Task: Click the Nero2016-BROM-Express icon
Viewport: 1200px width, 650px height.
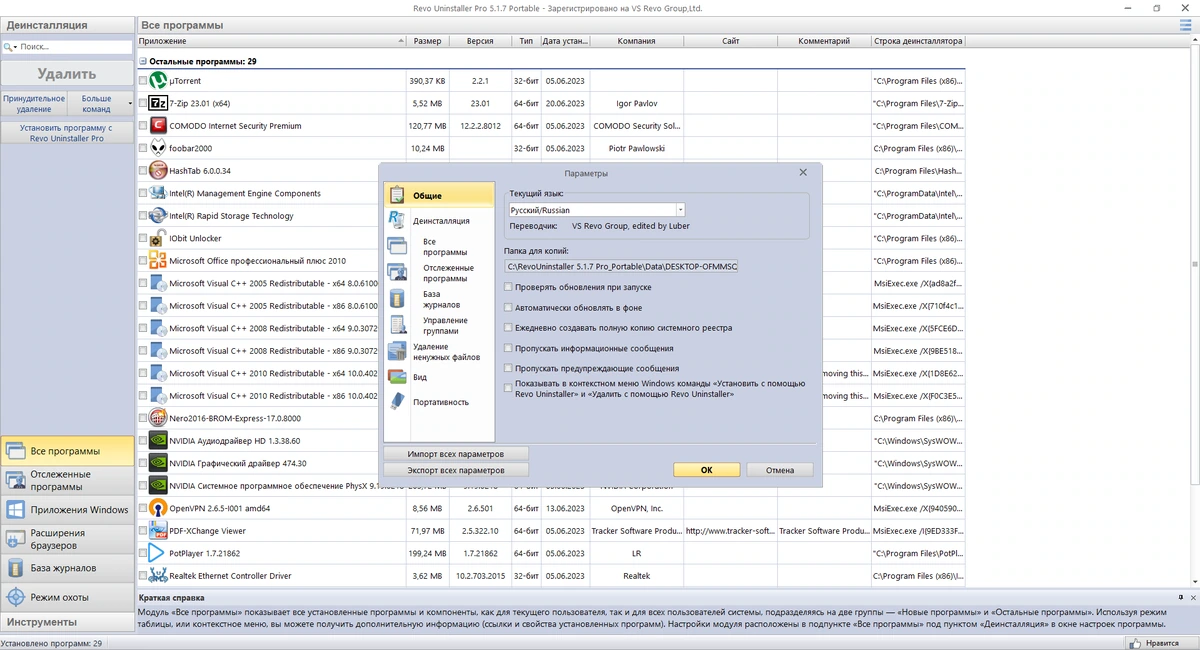Action: [157, 418]
